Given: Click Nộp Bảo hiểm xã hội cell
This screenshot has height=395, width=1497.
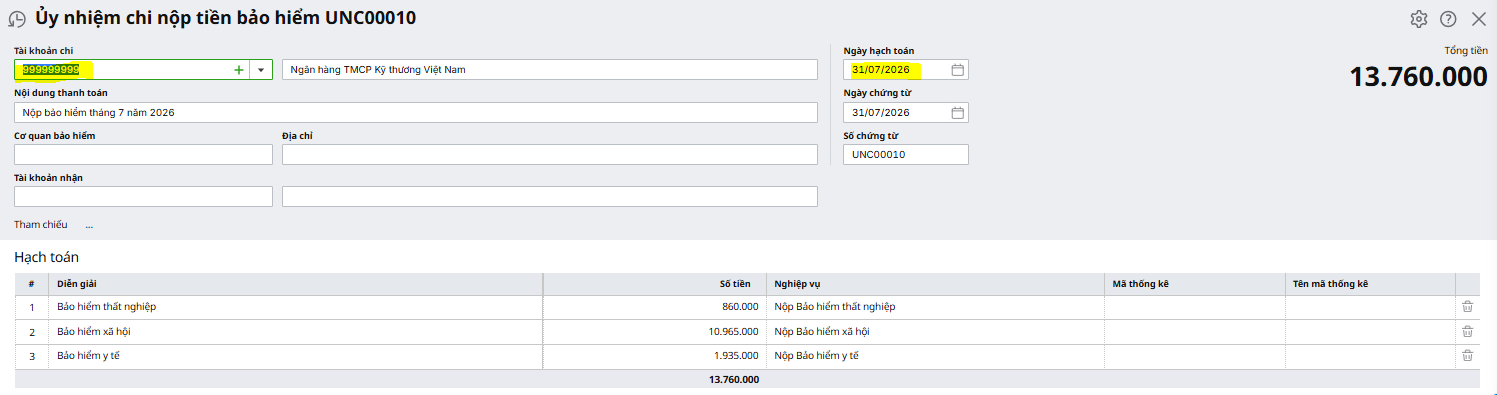Looking at the screenshot, I should (x=936, y=332).
